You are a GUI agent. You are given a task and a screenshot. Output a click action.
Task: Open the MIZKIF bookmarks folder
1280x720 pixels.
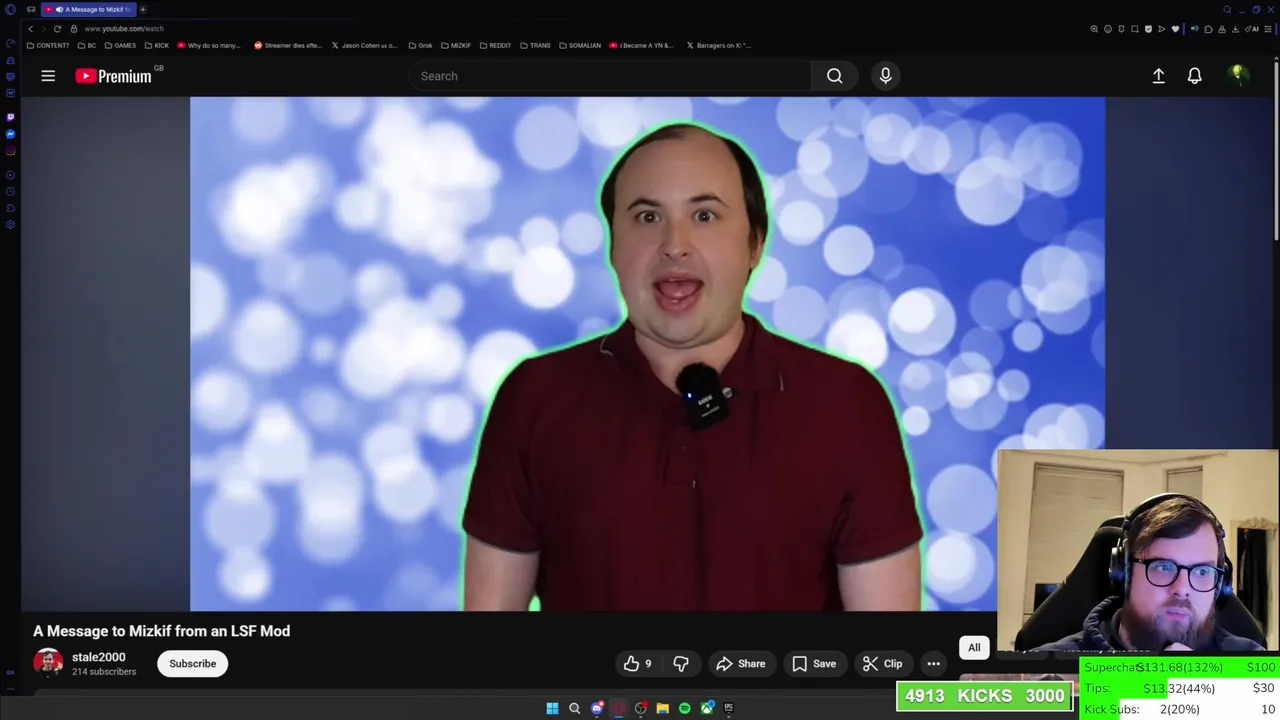(456, 45)
